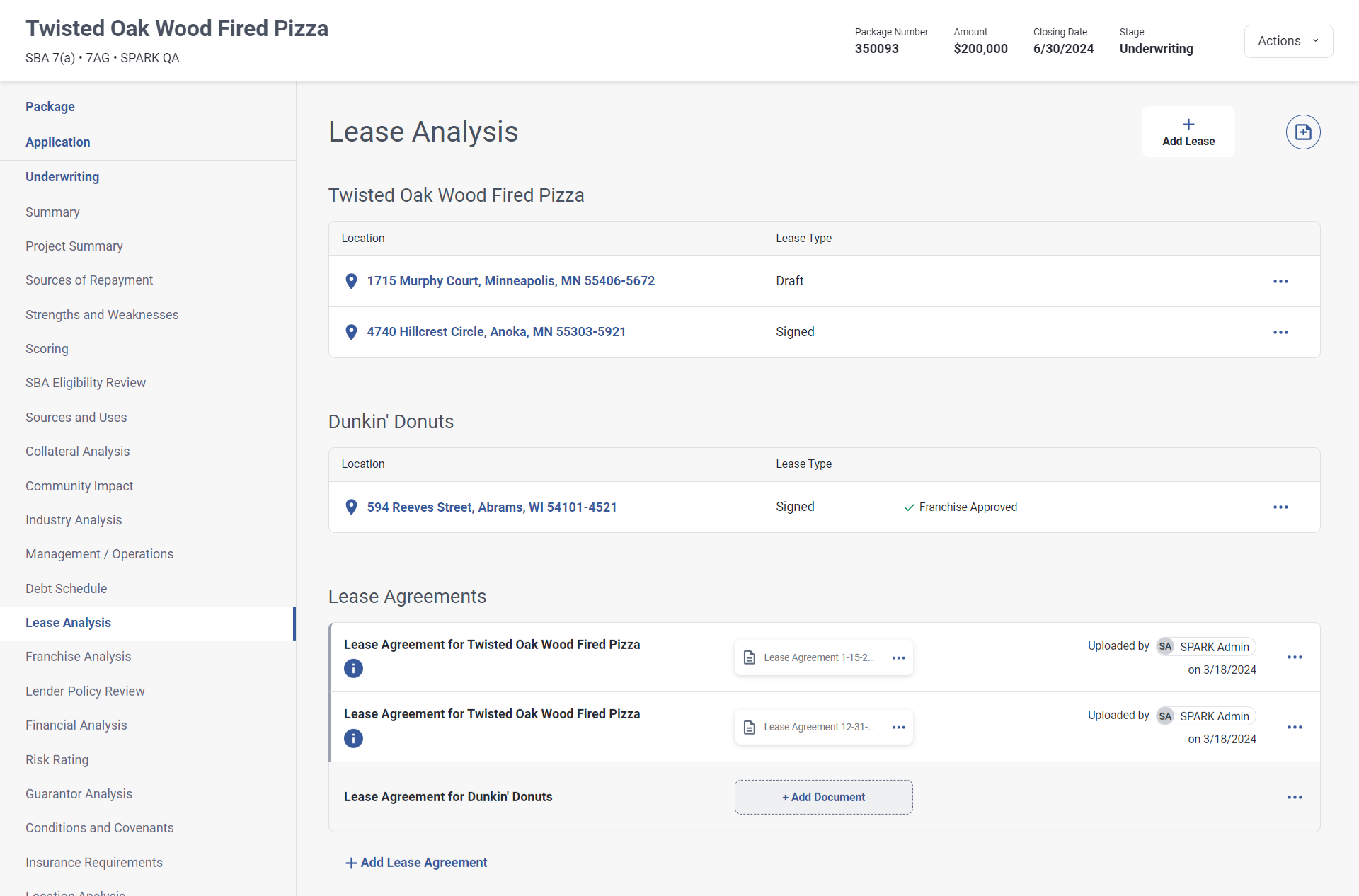Open more options for 594 Reeves Street row
The width and height of the screenshot is (1359, 896).
(1280, 507)
